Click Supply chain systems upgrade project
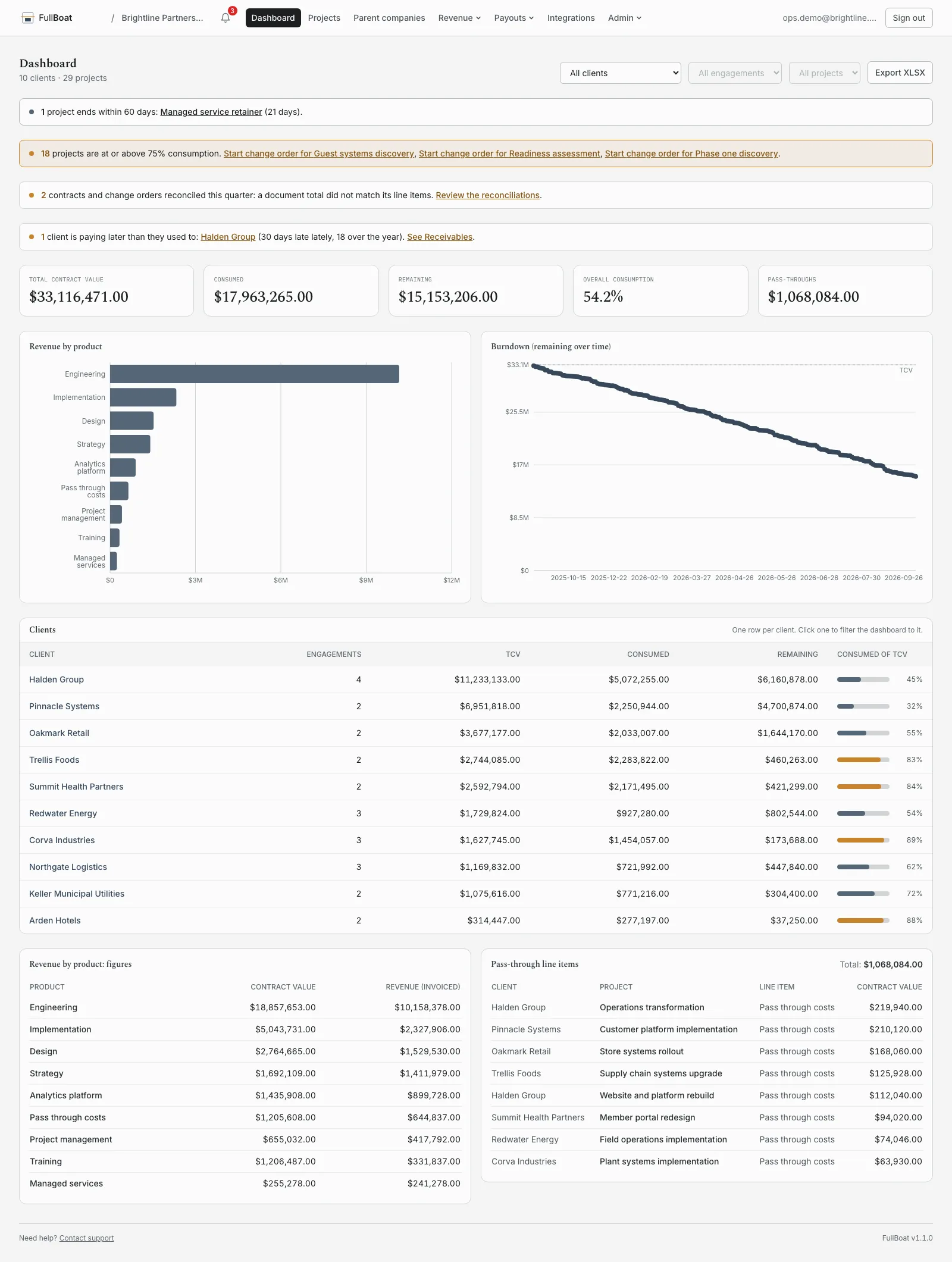Image resolution: width=952 pixels, height=1262 pixels. pyautogui.click(x=660, y=1073)
